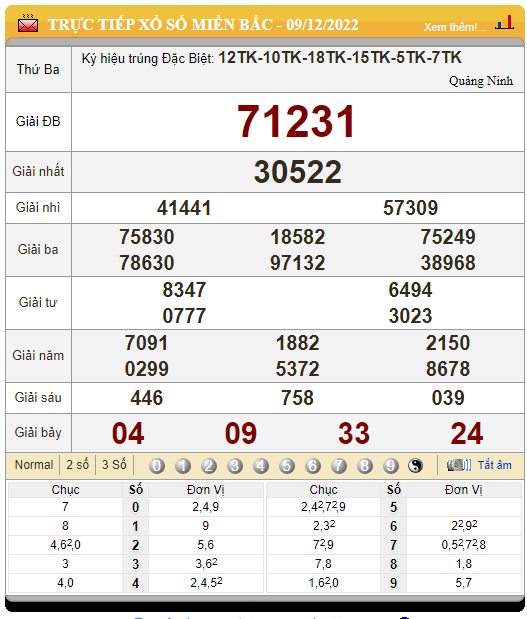Select digit filter ball 3
This screenshot has height=619, width=527.
235,466
